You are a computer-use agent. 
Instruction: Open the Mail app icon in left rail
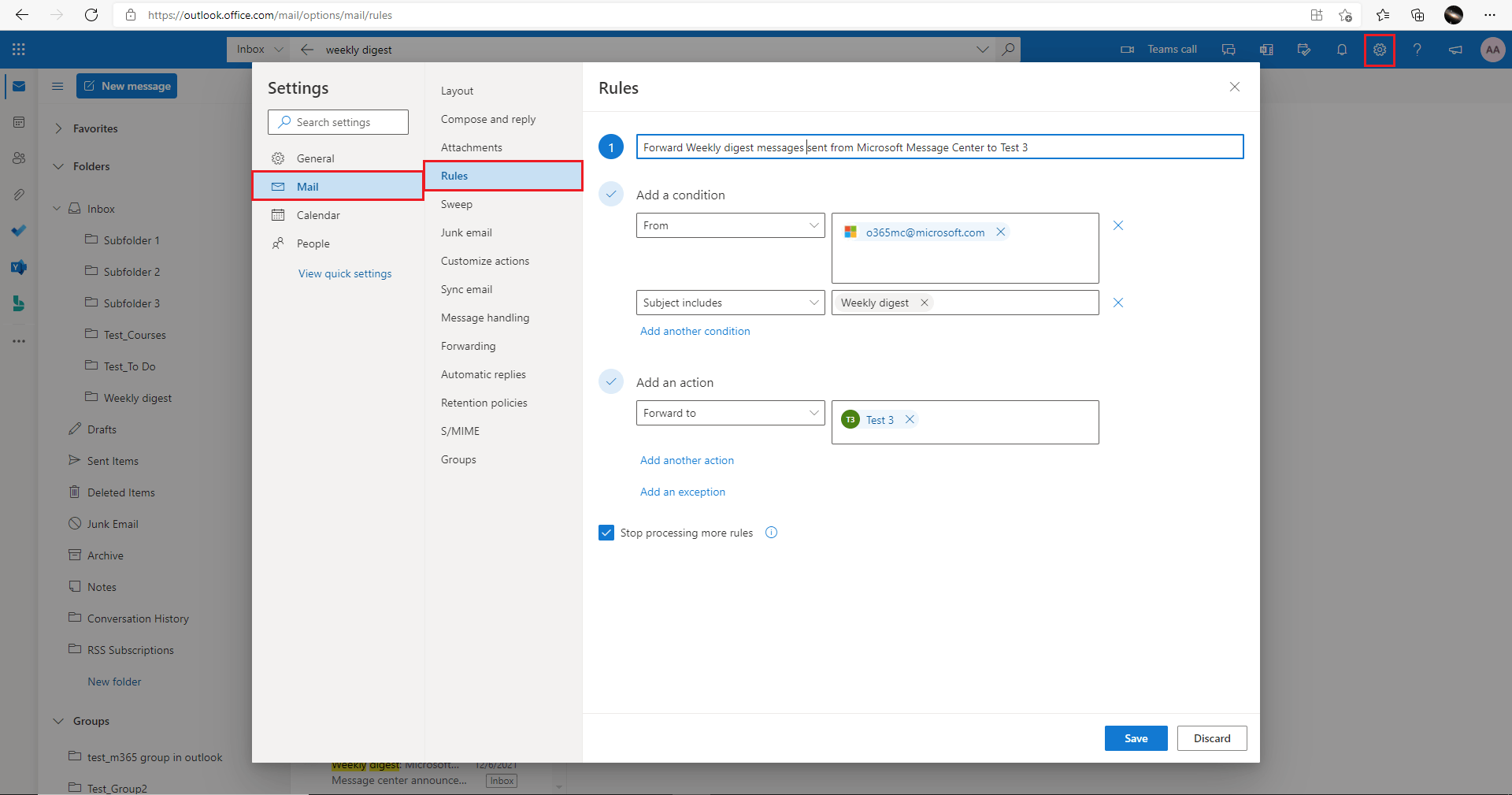(x=19, y=86)
